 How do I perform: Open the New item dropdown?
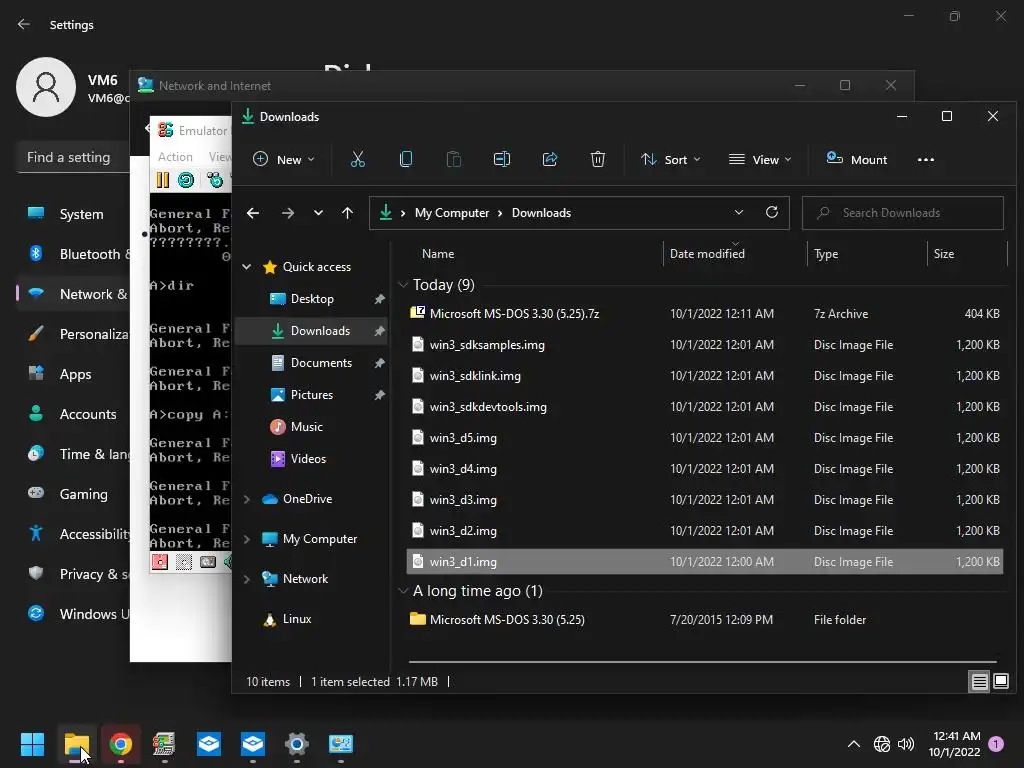point(284,159)
